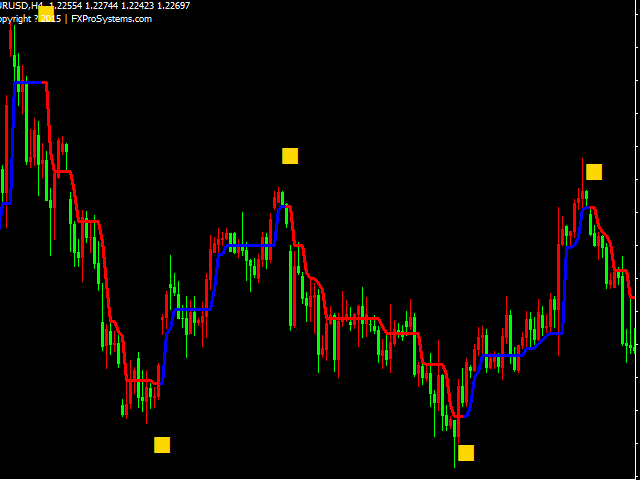Click the 1.22423 low price value
Screen dimensions: 640x480
[137, 6]
